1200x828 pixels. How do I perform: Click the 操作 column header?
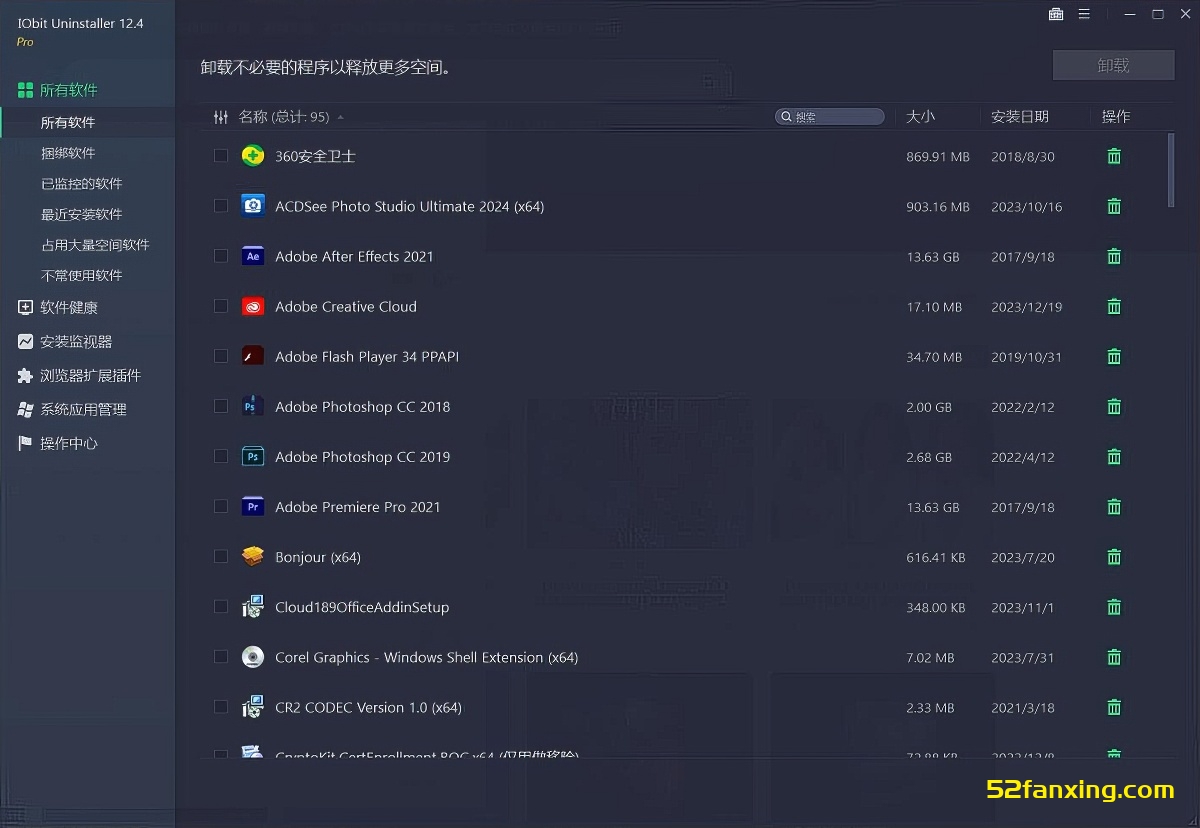(x=1116, y=116)
